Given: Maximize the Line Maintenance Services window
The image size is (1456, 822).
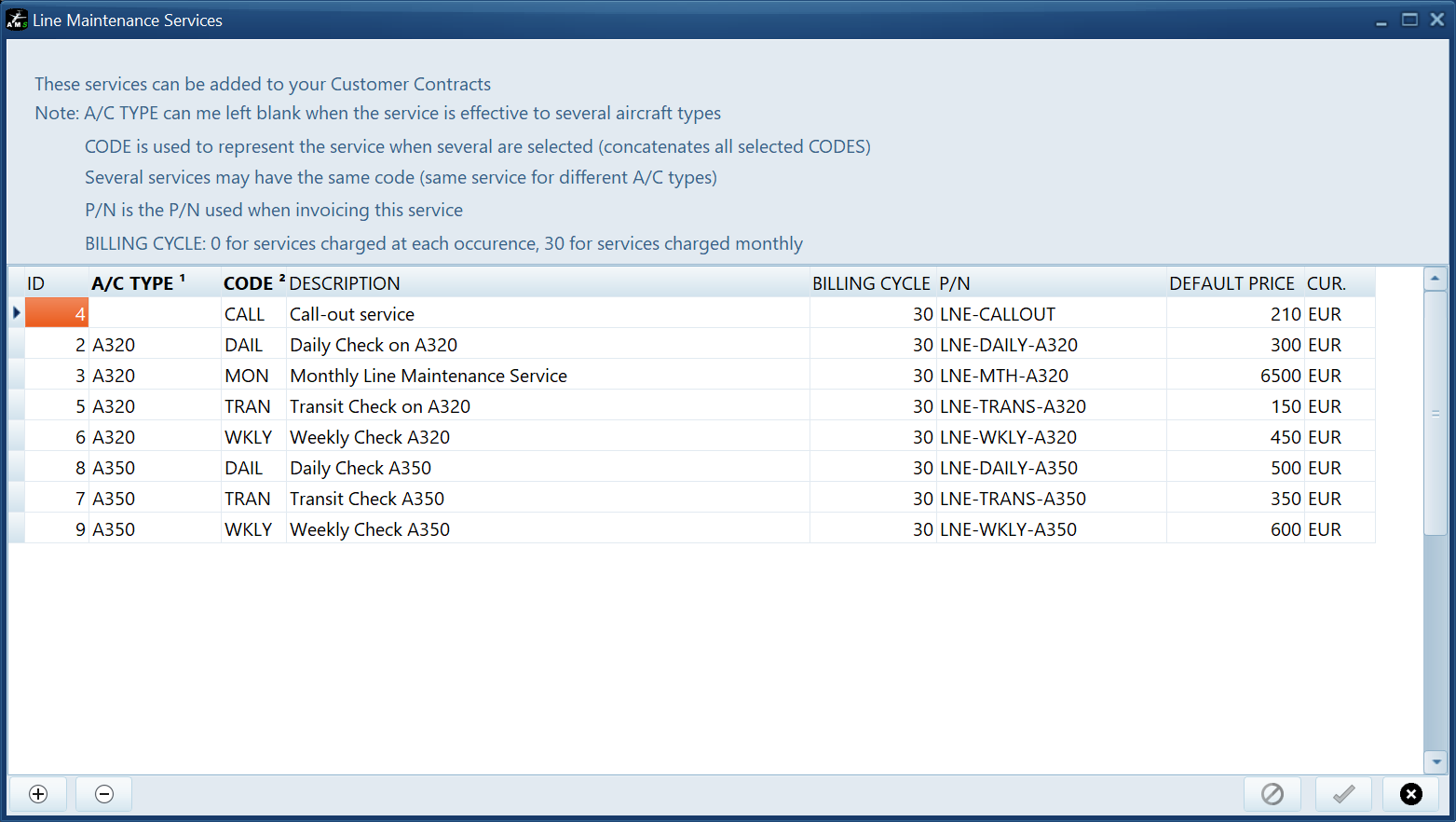Looking at the screenshot, I should [x=1410, y=20].
